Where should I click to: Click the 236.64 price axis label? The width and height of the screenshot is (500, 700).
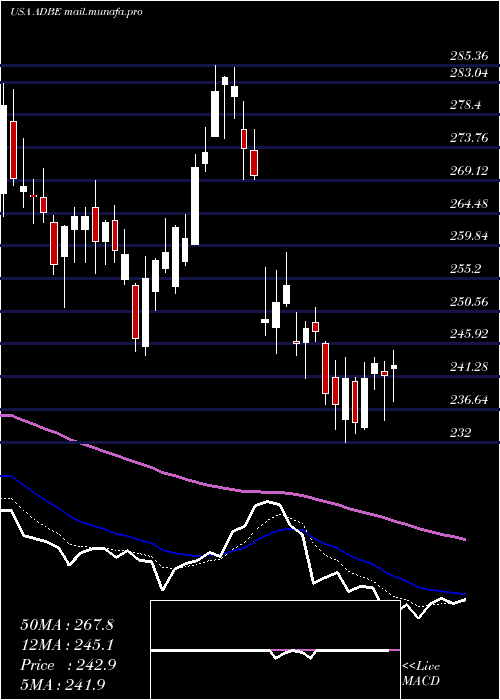469,400
